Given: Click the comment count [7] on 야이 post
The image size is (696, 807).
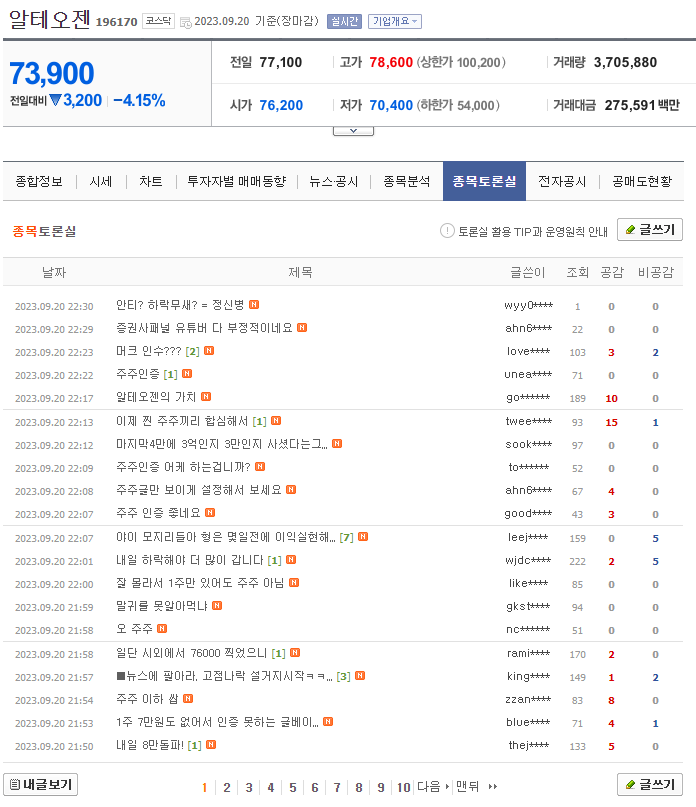Looking at the screenshot, I should (x=346, y=538).
